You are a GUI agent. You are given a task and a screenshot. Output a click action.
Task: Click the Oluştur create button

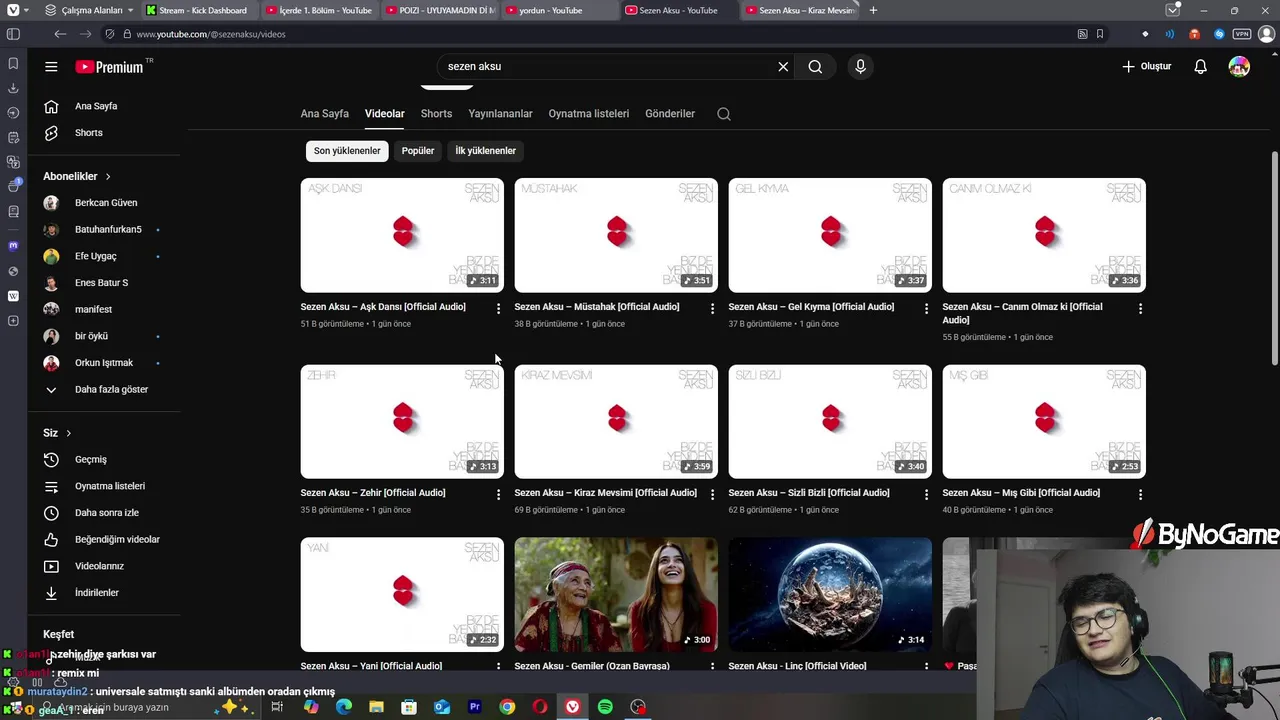click(x=1146, y=67)
